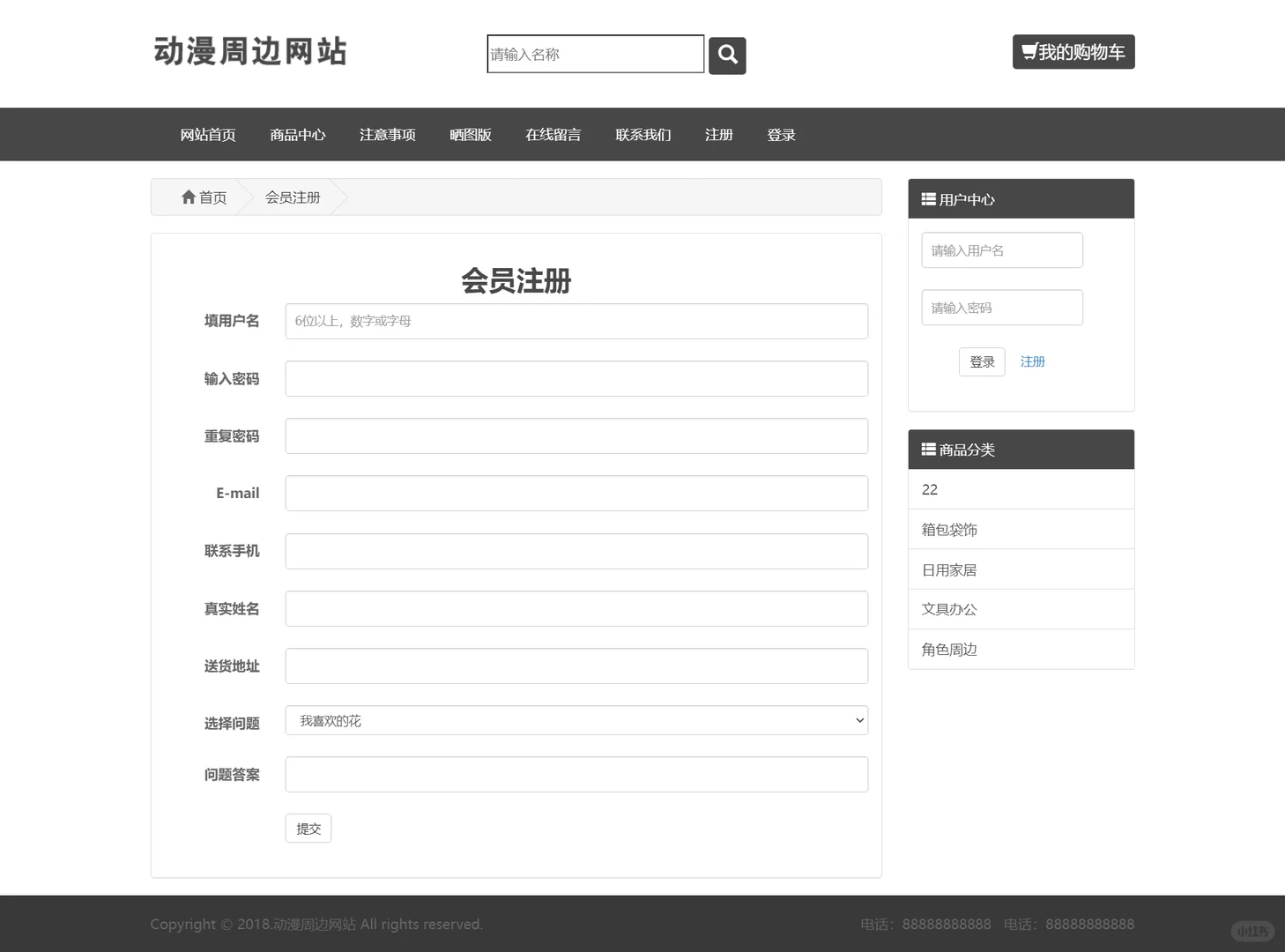
Task: Click the 注册 link in the sidebar
Action: coord(1032,361)
